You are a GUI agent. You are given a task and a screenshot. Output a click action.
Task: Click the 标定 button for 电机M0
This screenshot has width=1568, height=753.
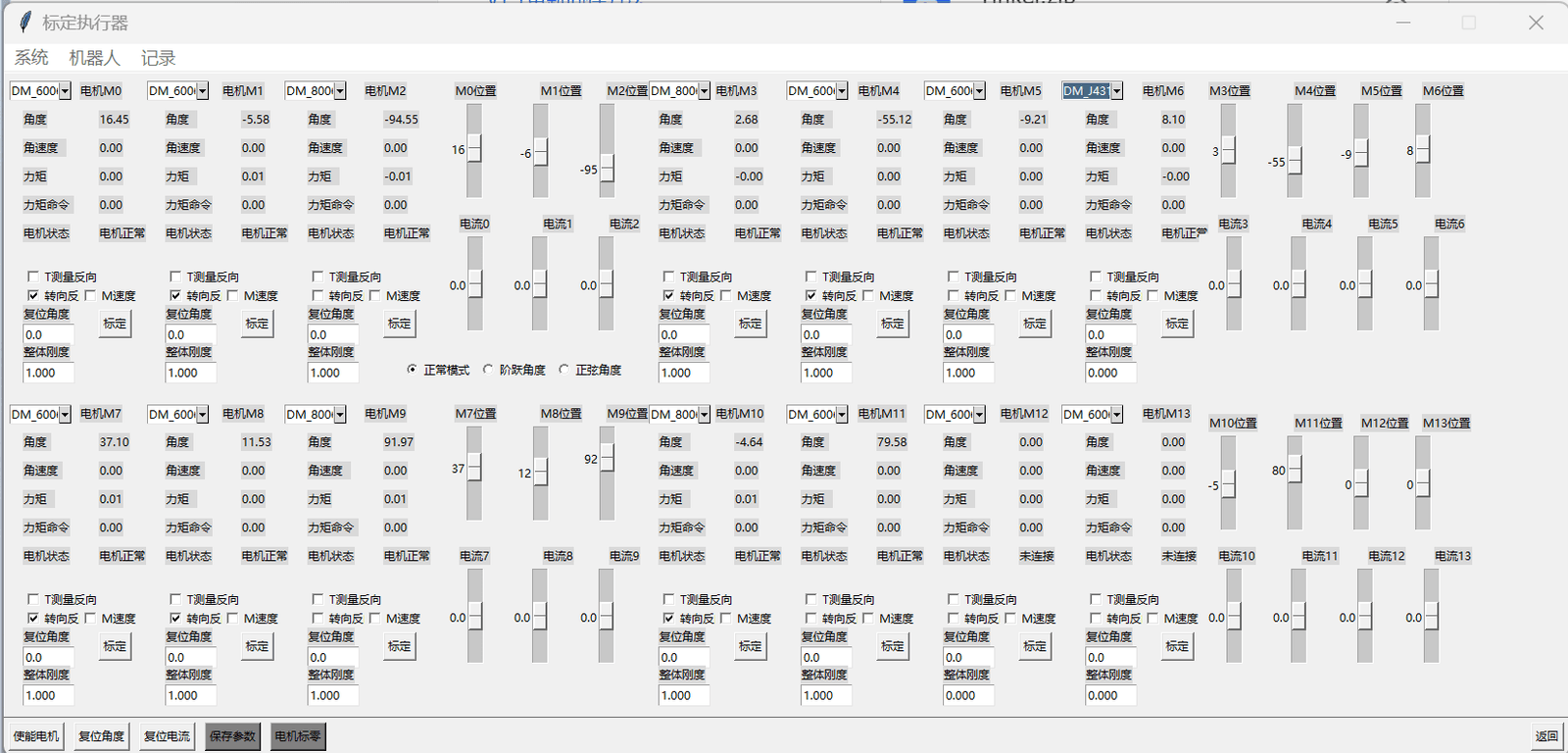pyautogui.click(x=115, y=324)
